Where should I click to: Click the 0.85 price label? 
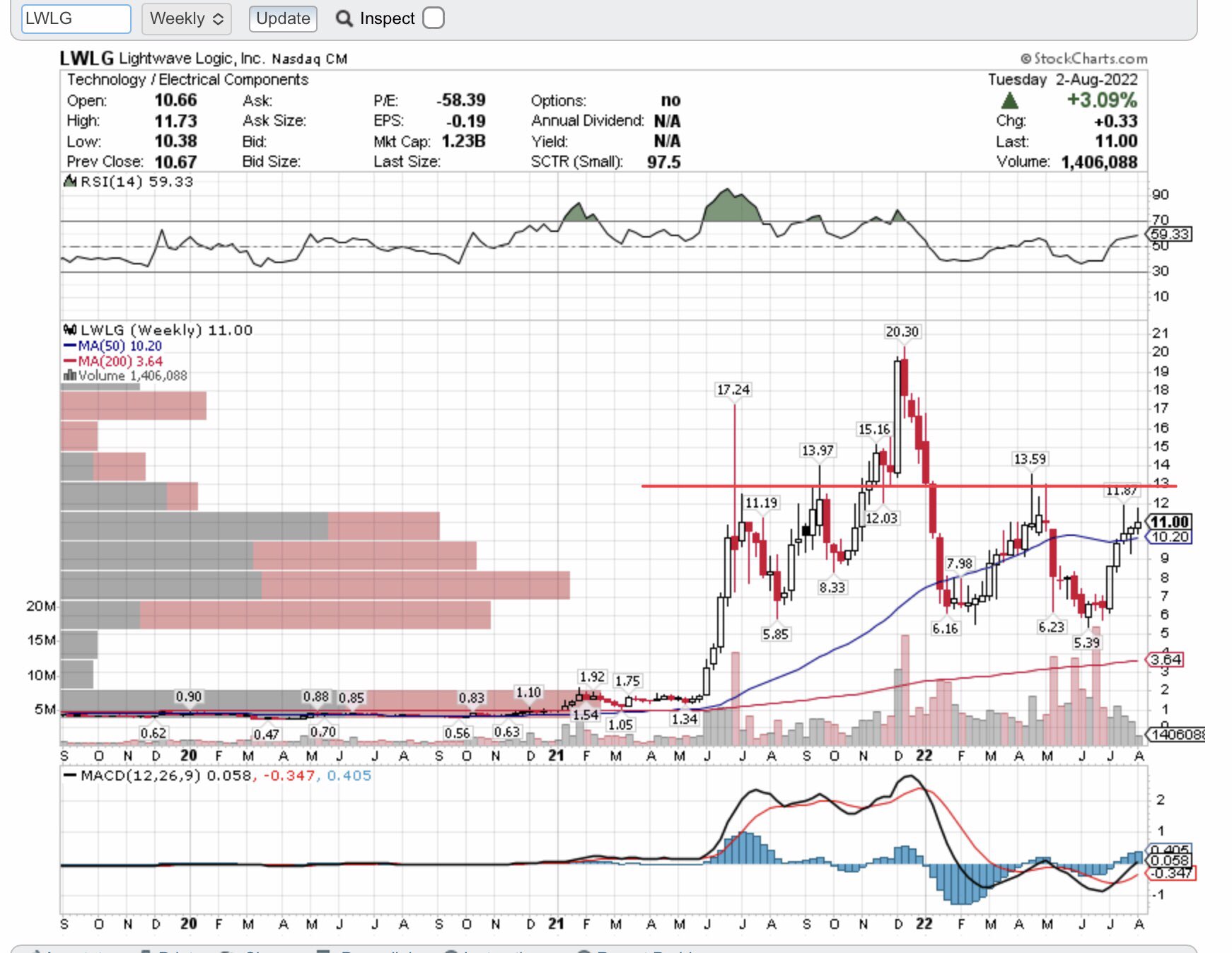click(351, 698)
